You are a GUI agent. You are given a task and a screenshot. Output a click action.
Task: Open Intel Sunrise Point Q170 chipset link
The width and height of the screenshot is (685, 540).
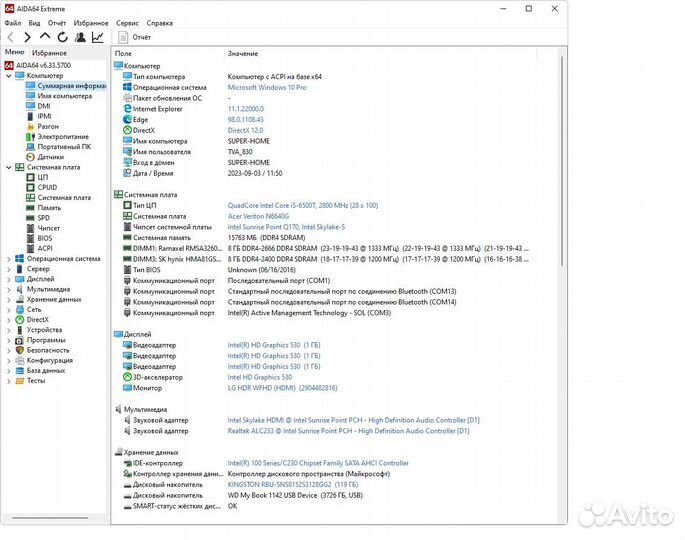(286, 227)
